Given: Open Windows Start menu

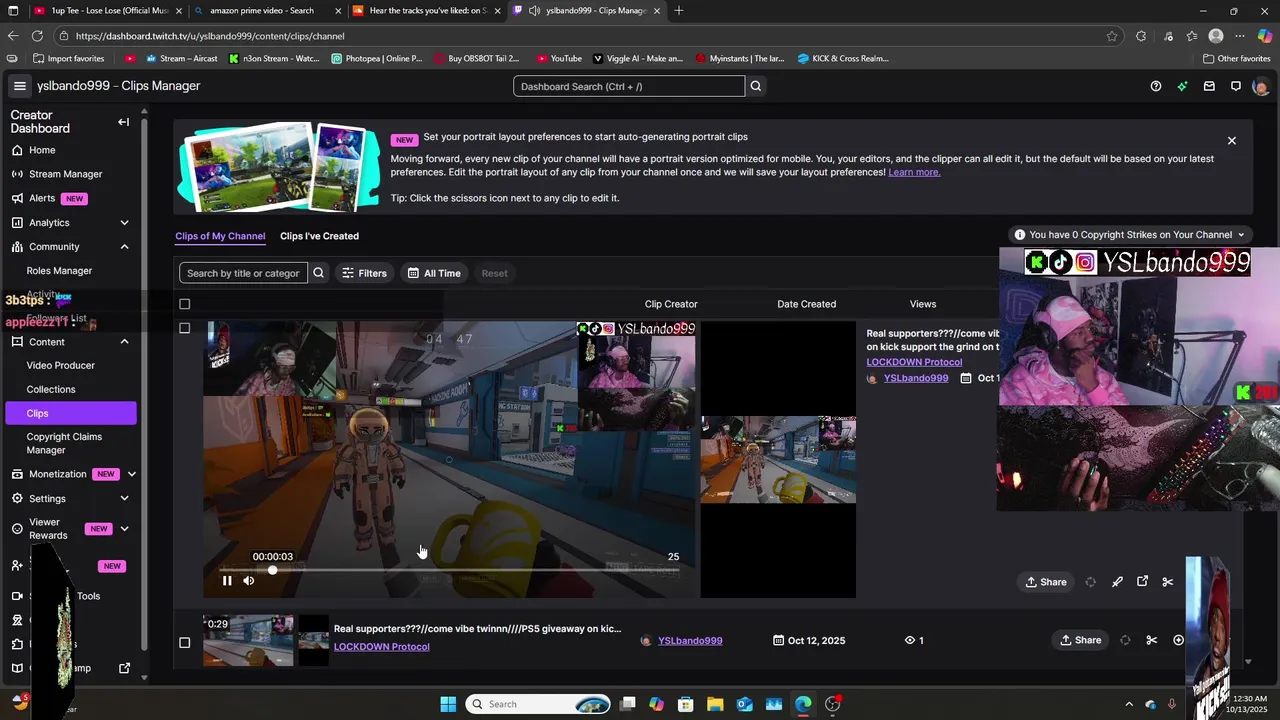Looking at the screenshot, I should point(448,704).
